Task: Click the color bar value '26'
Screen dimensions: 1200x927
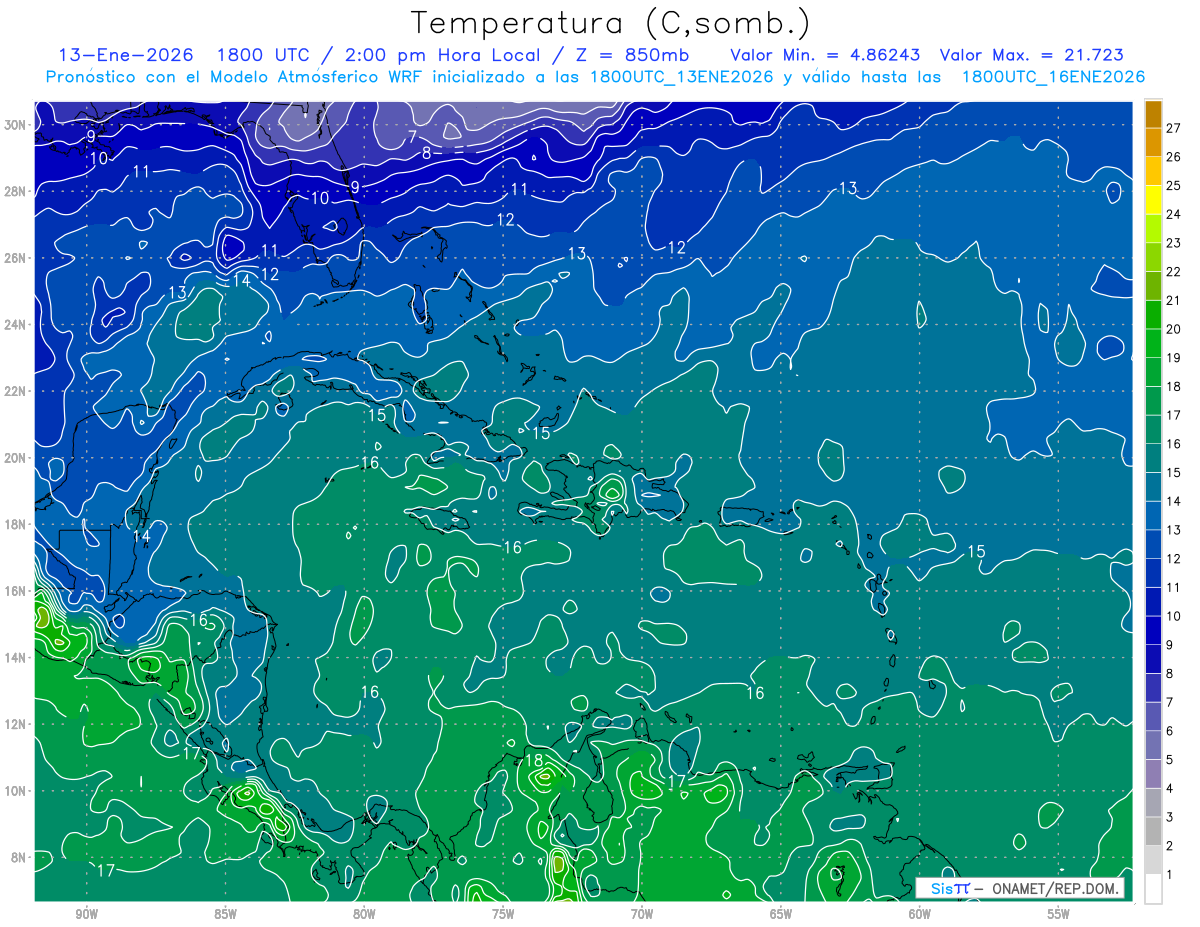Action: pyautogui.click(x=1174, y=156)
